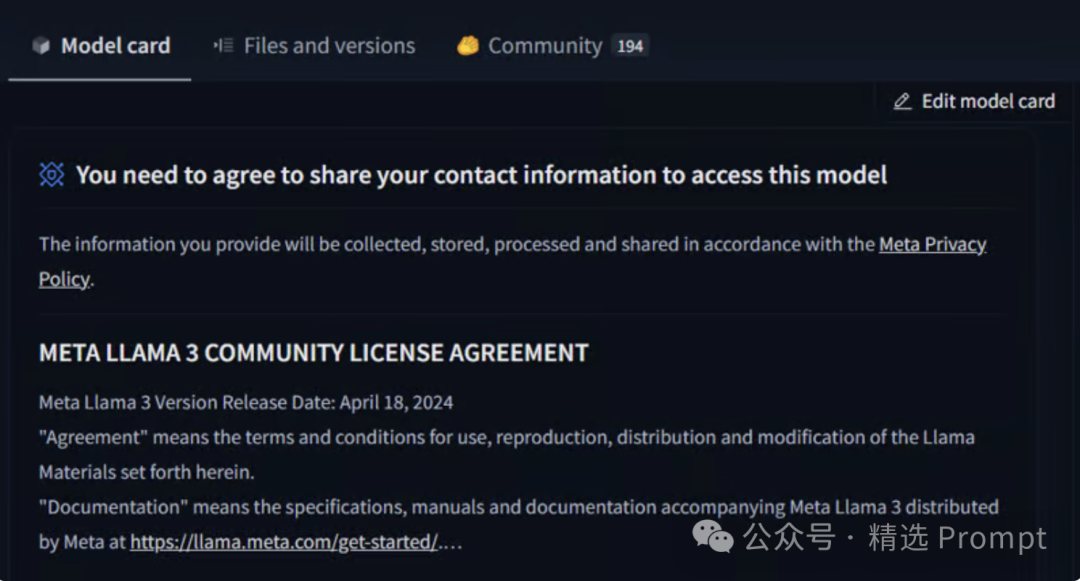Image resolution: width=1080 pixels, height=581 pixels.
Task: Click the text 'Meta Llama 3 Version Release Date: April 18, 2024'
Action: [x=246, y=403]
